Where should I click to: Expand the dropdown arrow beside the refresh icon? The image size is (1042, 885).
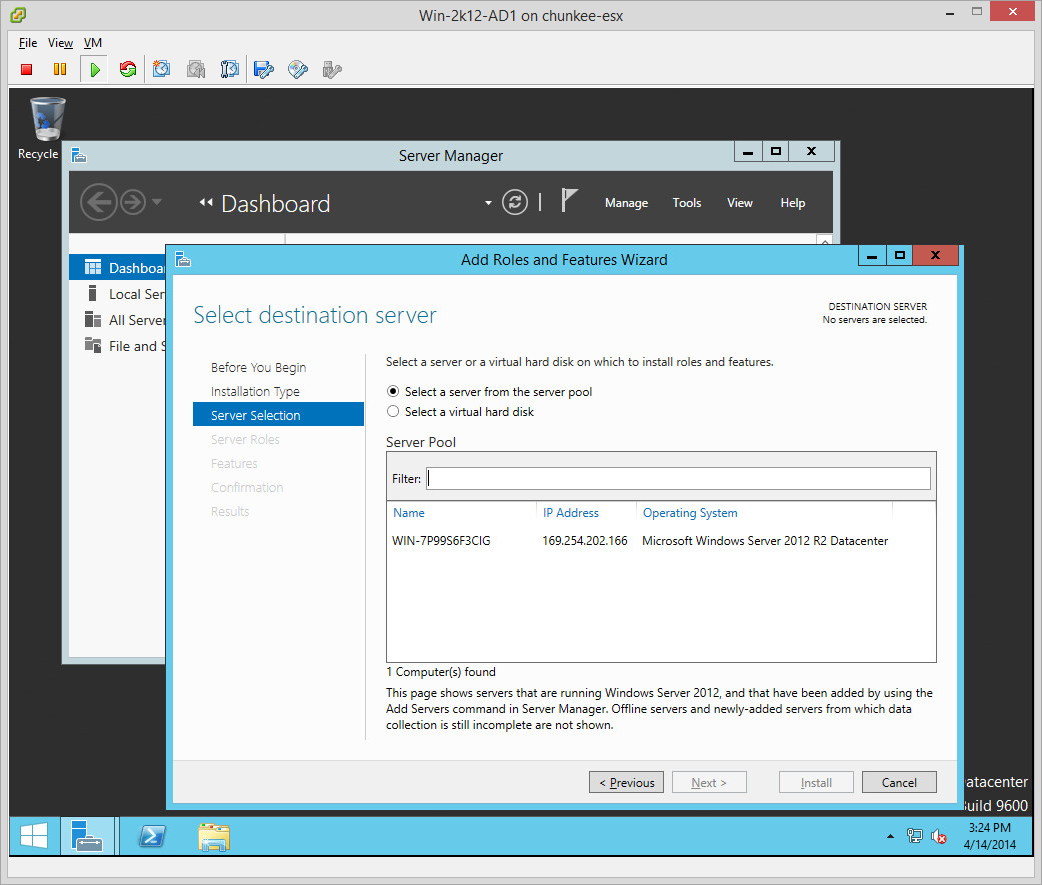click(x=488, y=203)
